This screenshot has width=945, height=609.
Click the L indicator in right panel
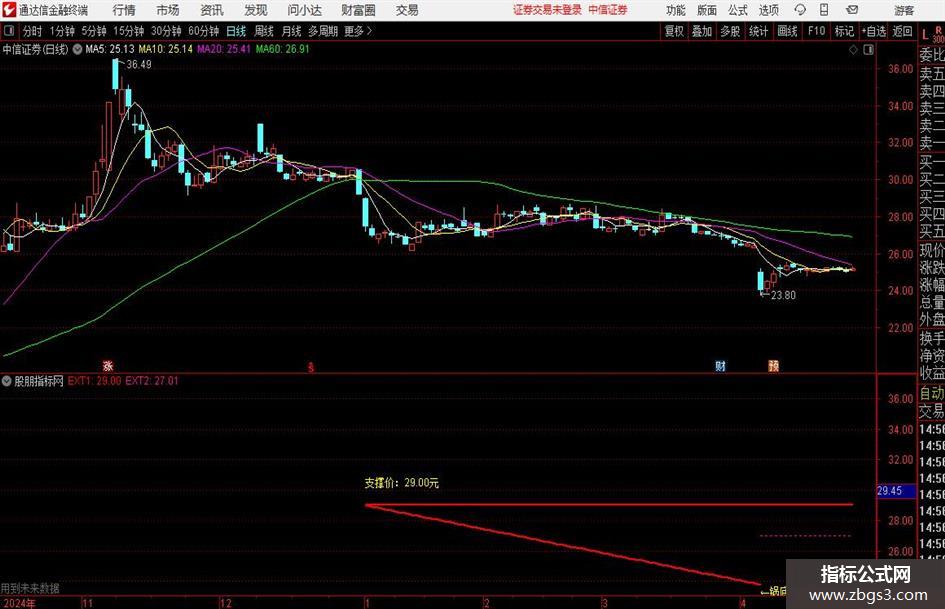point(925,35)
